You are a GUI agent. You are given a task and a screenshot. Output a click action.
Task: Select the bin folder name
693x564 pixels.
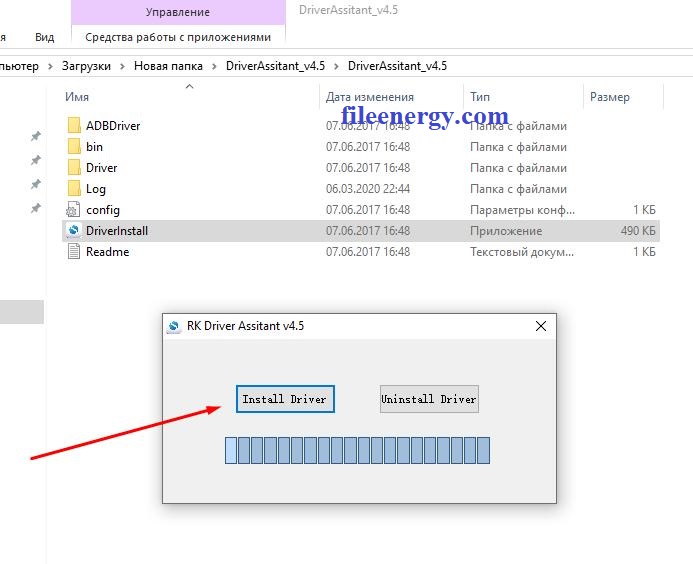[x=94, y=146]
